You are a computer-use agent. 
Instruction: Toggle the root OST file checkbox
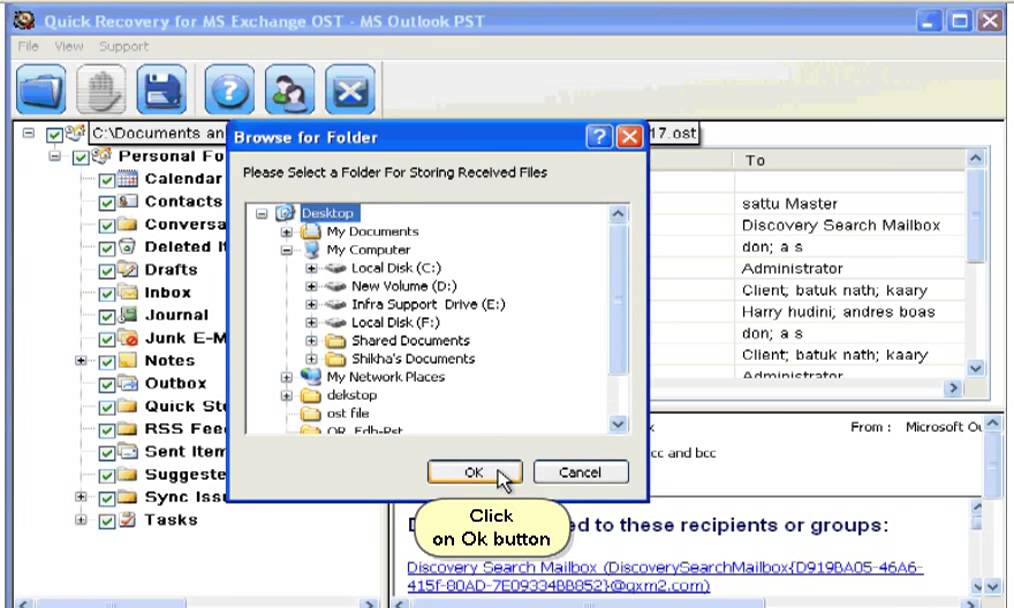point(54,135)
